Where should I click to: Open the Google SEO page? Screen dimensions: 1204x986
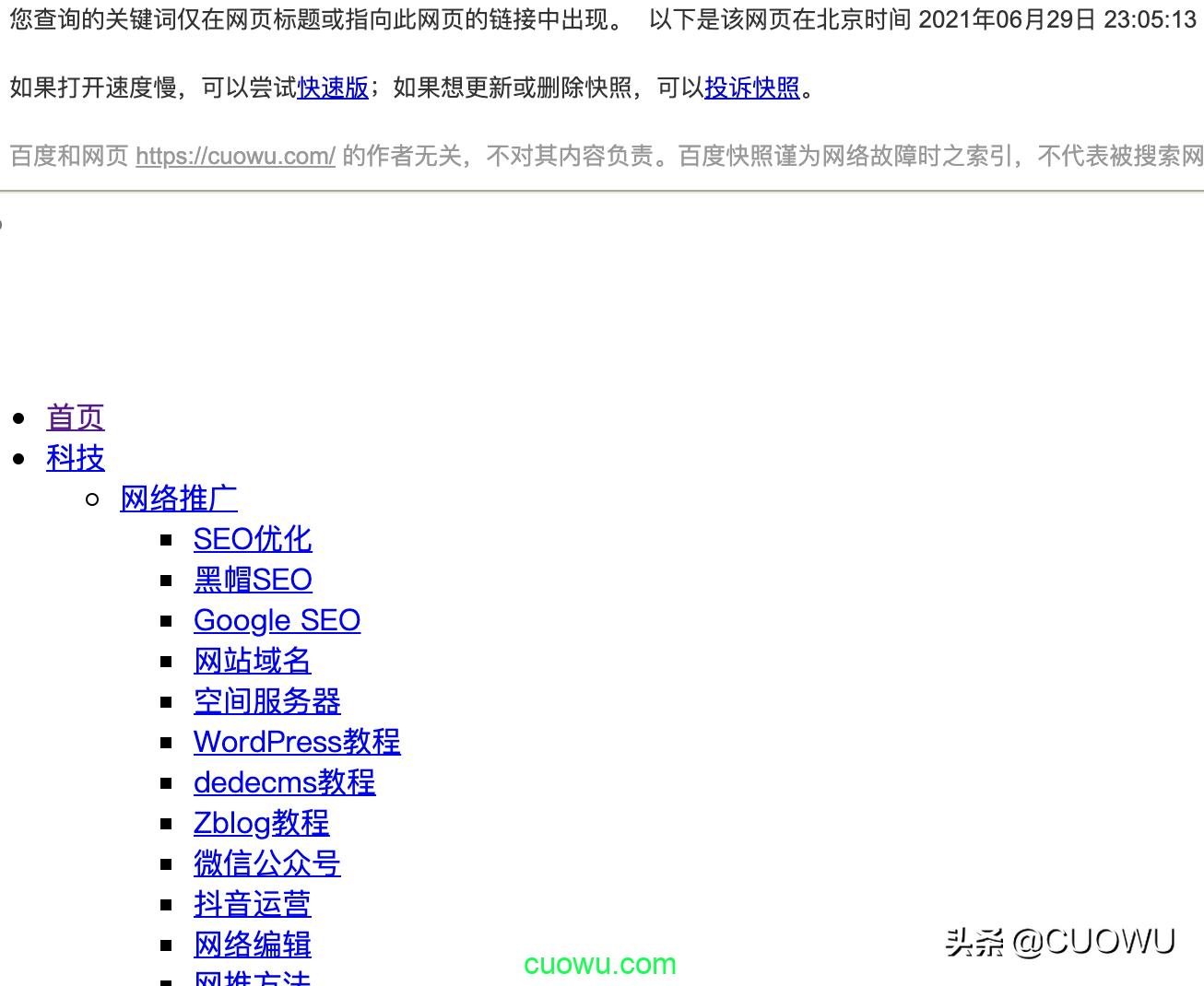(x=277, y=620)
